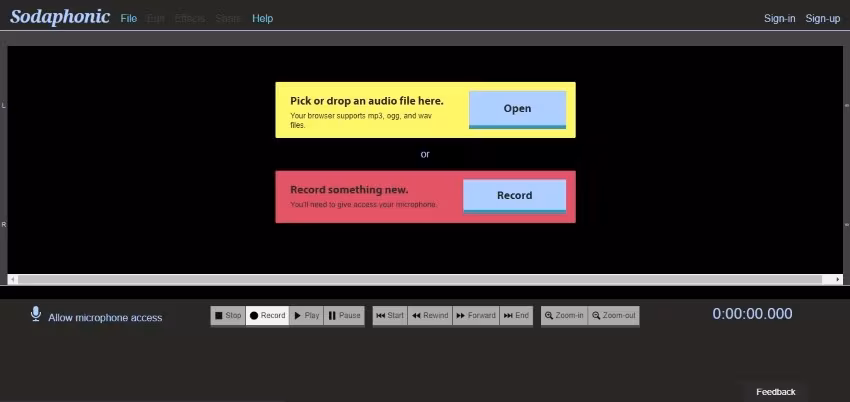
Task: Jump to Start of the track
Action: click(390, 315)
